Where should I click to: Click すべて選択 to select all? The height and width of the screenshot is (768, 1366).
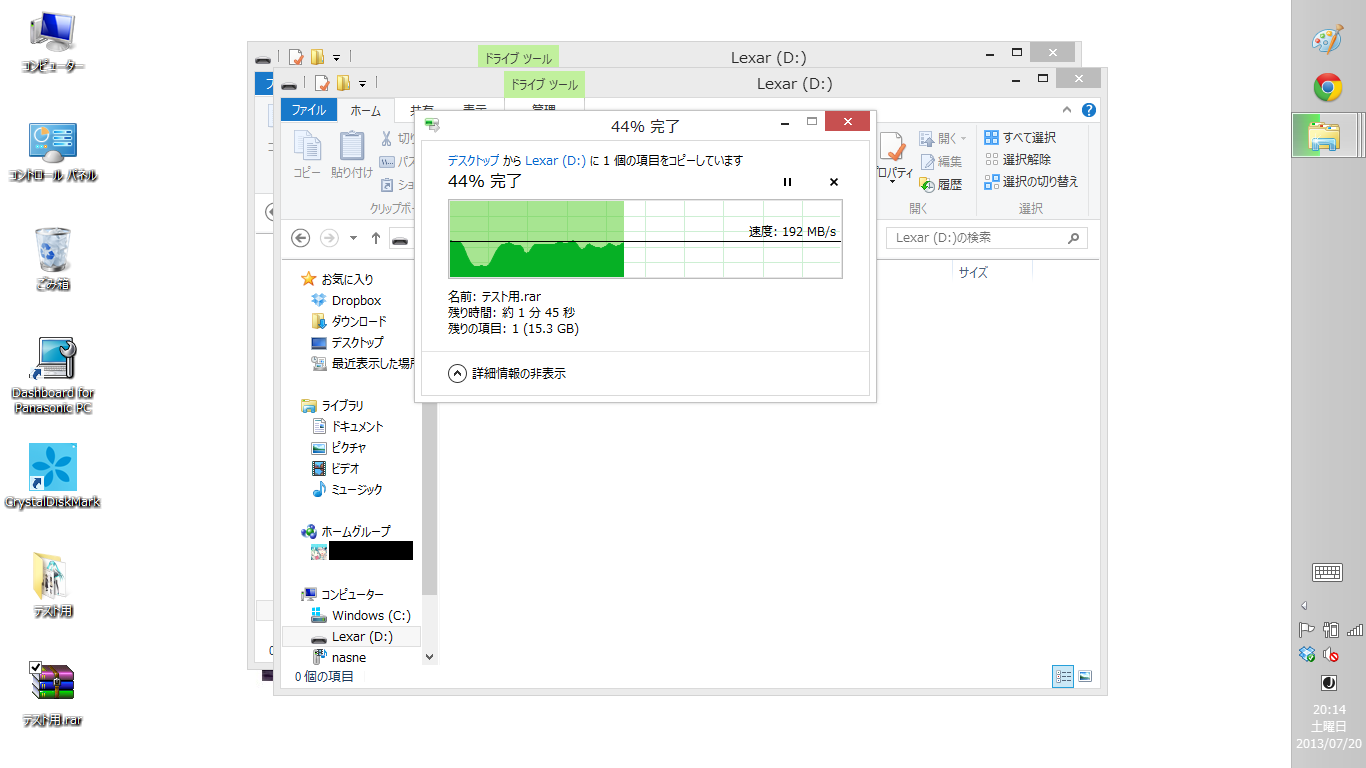click(1020, 138)
